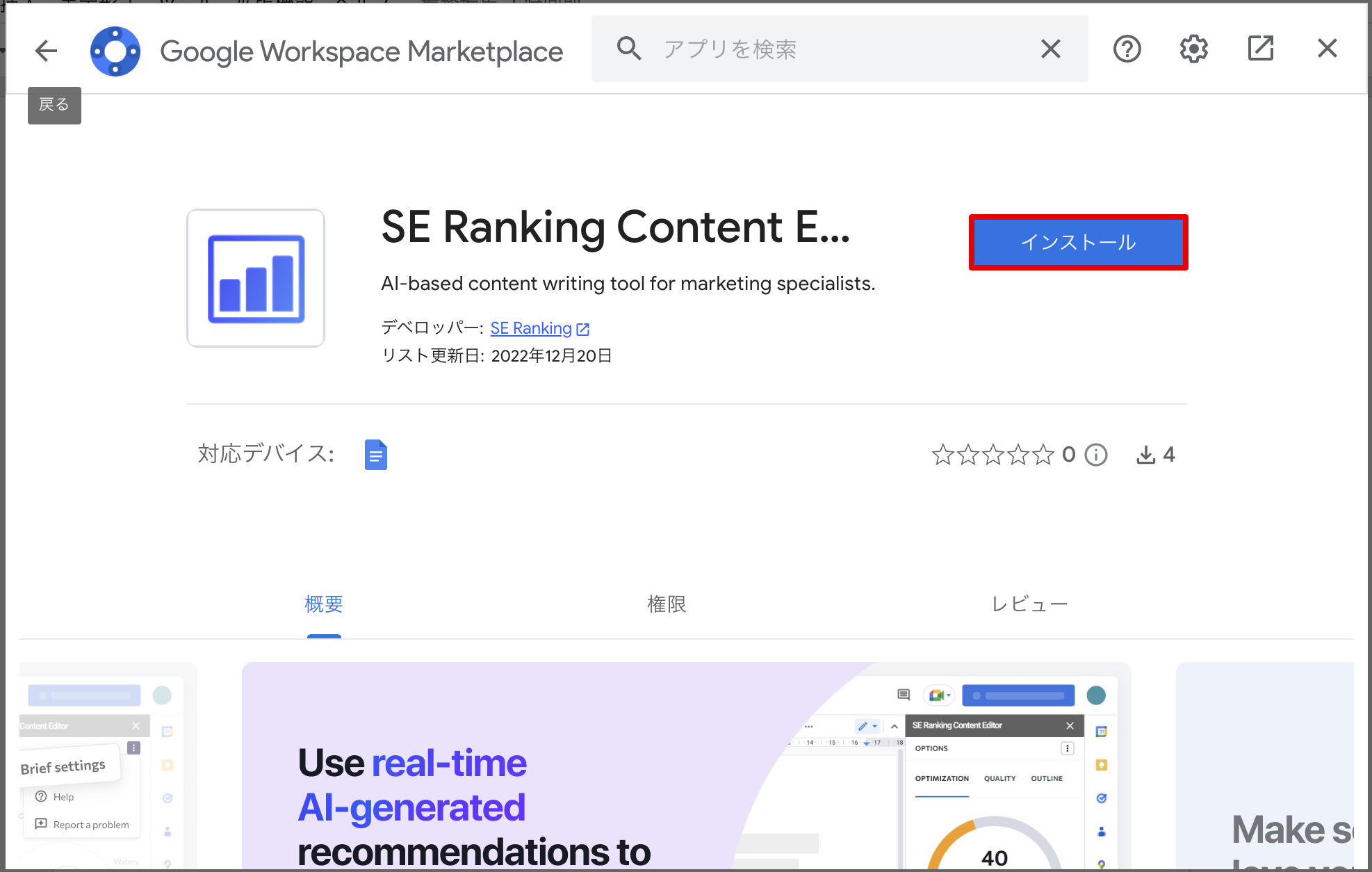Go back with the arrow icon

46,50
